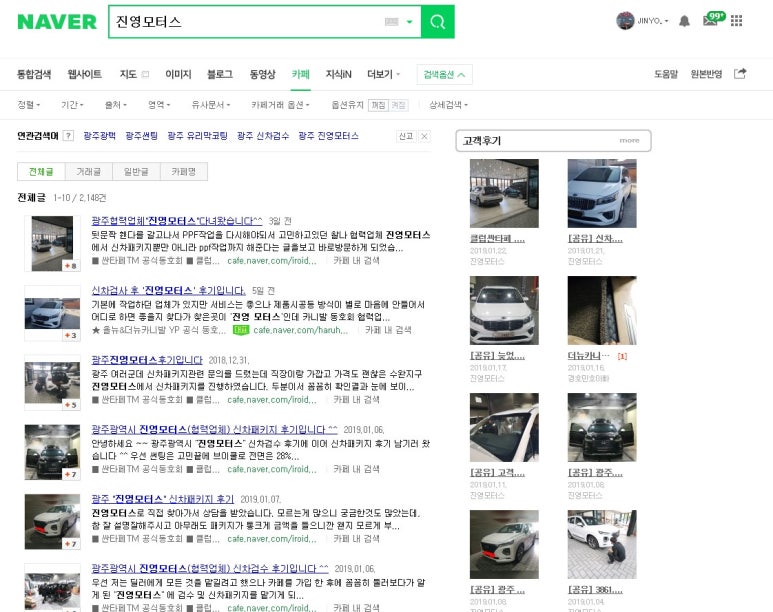The width and height of the screenshot is (773, 612).
Task: Open the 클럽싼타페 review thumbnail
Action: tap(504, 193)
